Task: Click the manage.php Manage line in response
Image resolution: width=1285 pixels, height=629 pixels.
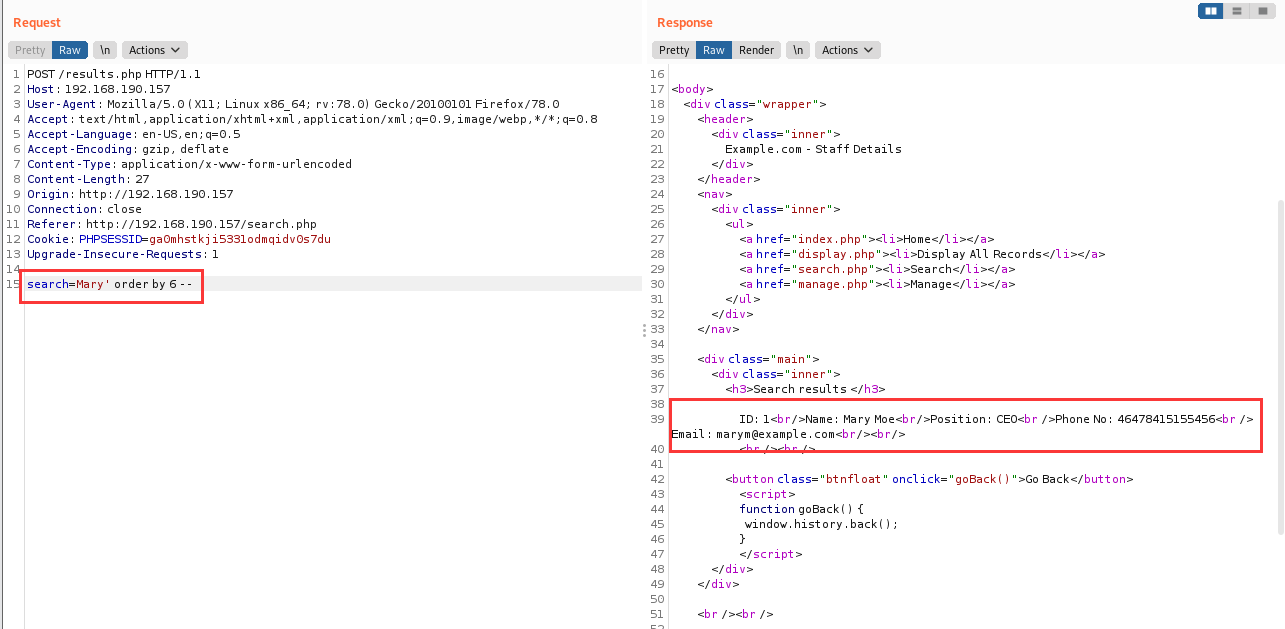Action: (x=877, y=284)
